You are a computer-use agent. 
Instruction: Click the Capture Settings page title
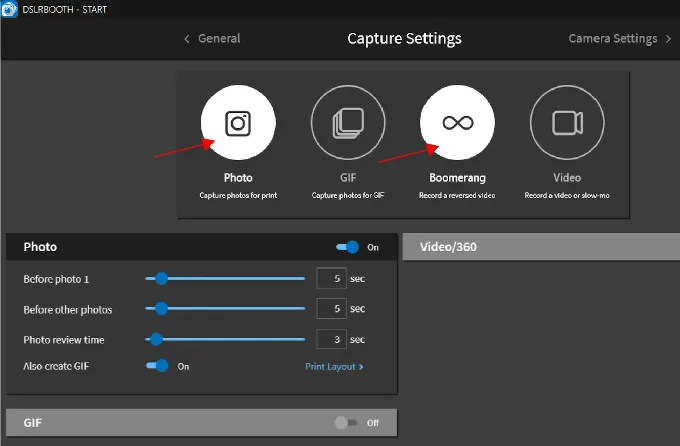404,39
